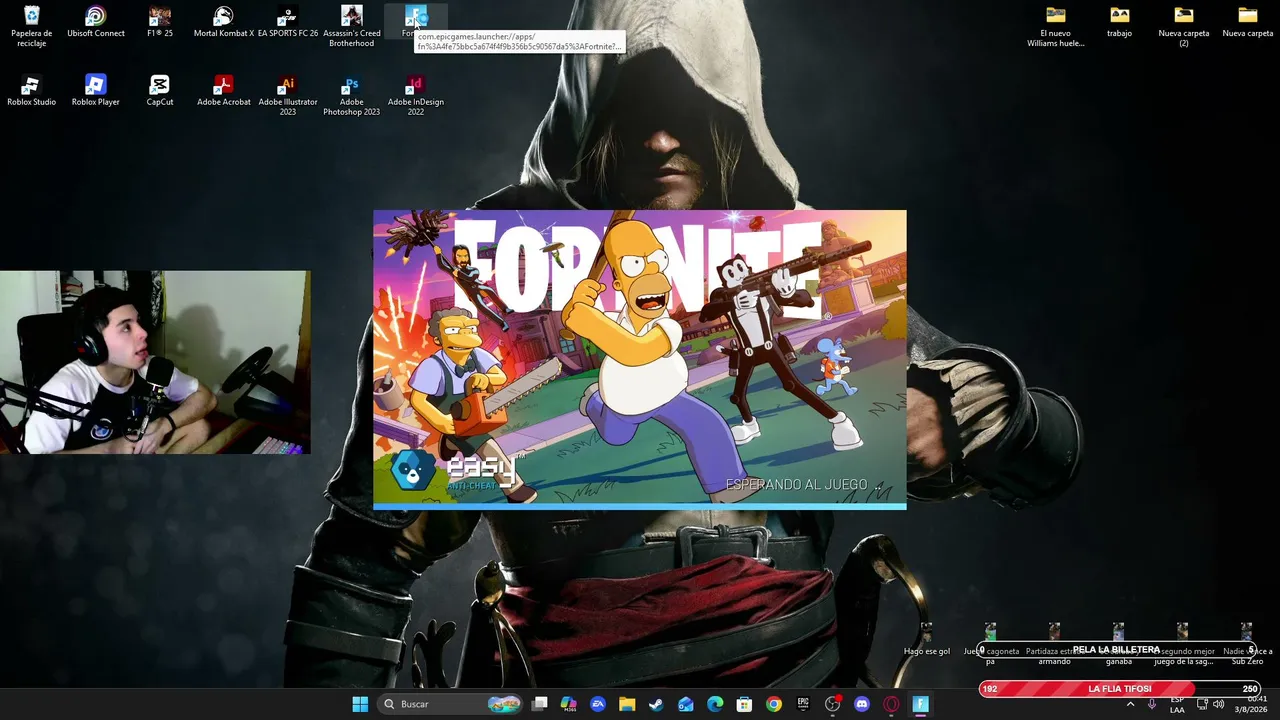Viewport: 1280px width, 720px height.
Task: Select the Roblox Player desktop icon
Action: coord(96,91)
